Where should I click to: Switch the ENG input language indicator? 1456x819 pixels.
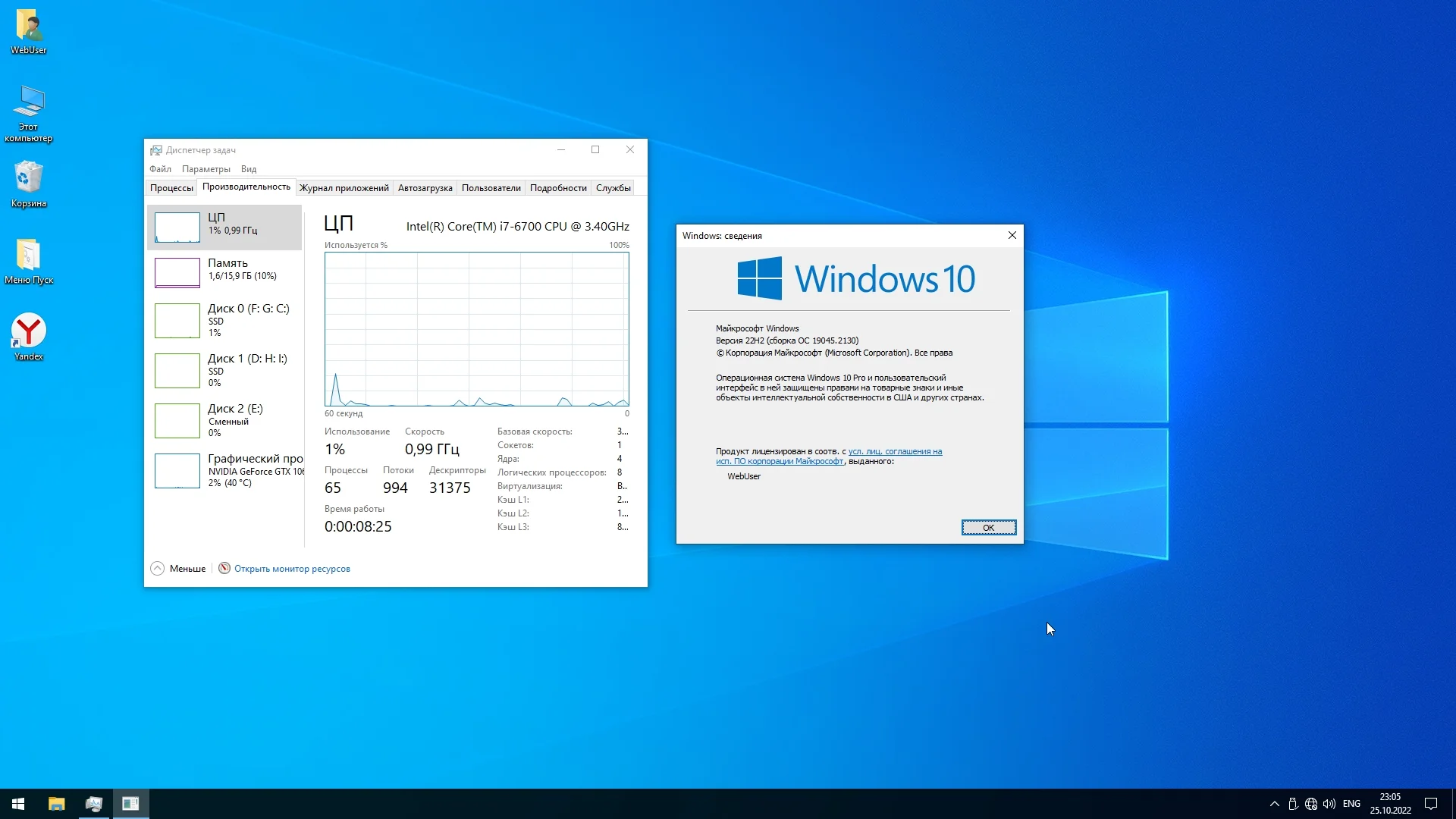[1351, 804]
